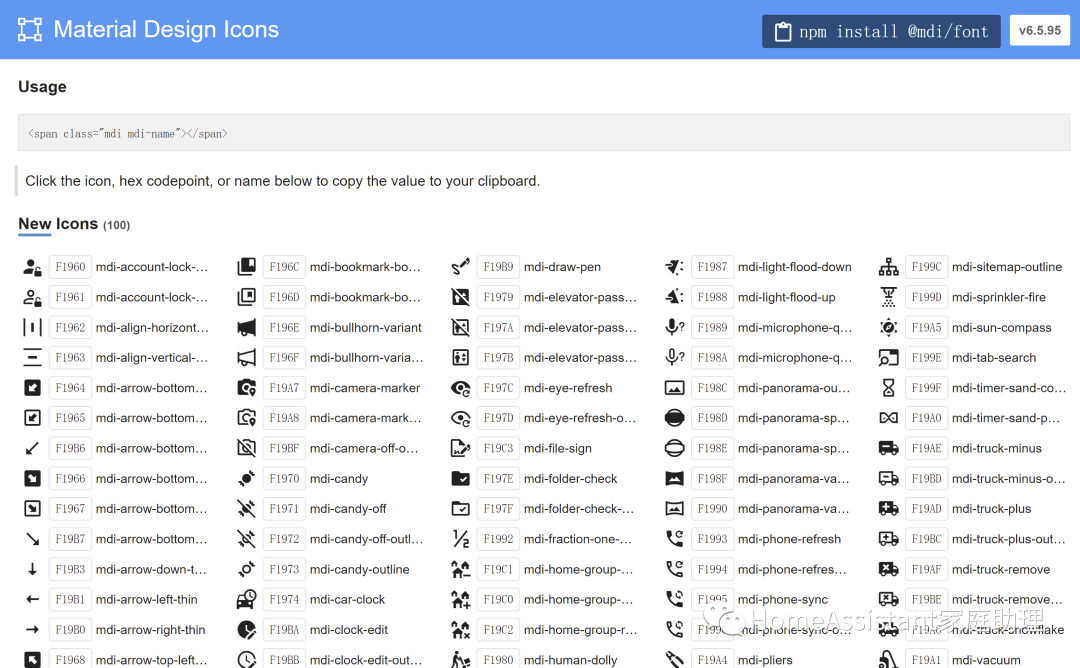The width and height of the screenshot is (1080, 668).
Task: Copy hex codepoint F1970
Action: coord(284,479)
